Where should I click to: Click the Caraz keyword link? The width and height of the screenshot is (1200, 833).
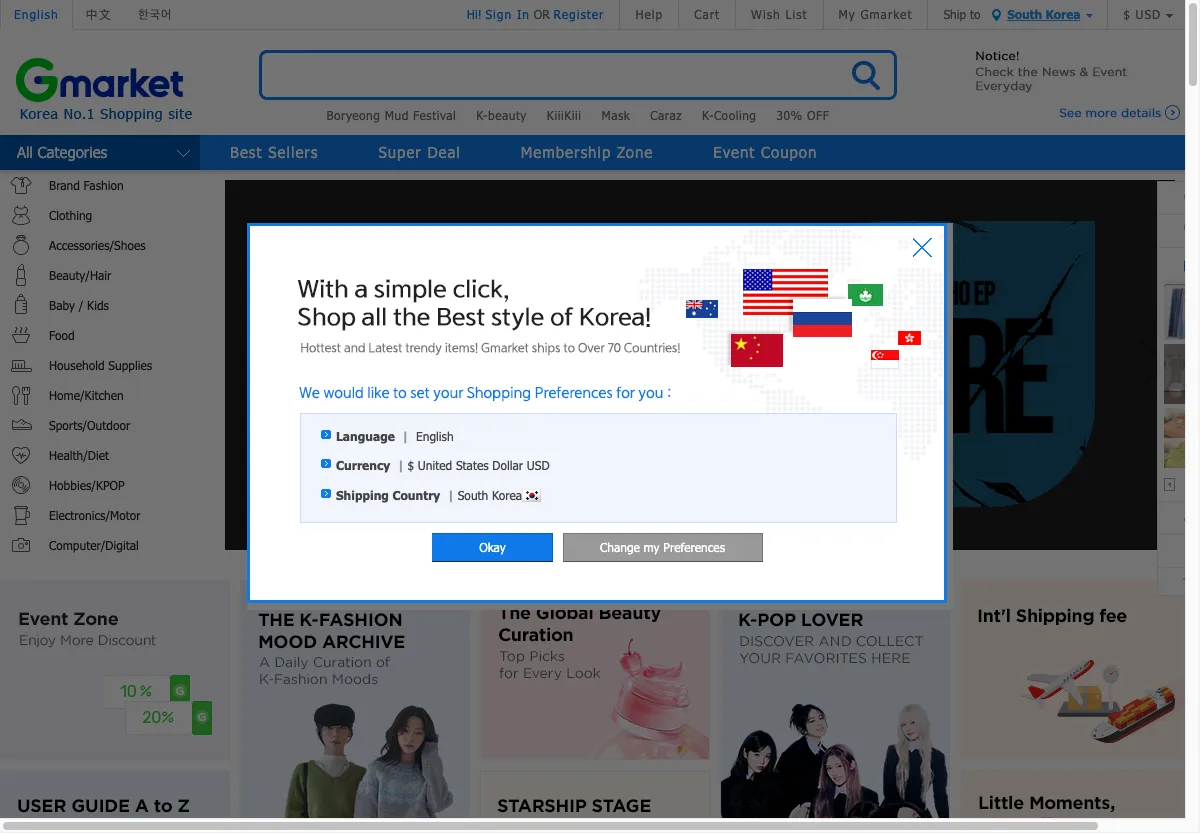(x=666, y=116)
